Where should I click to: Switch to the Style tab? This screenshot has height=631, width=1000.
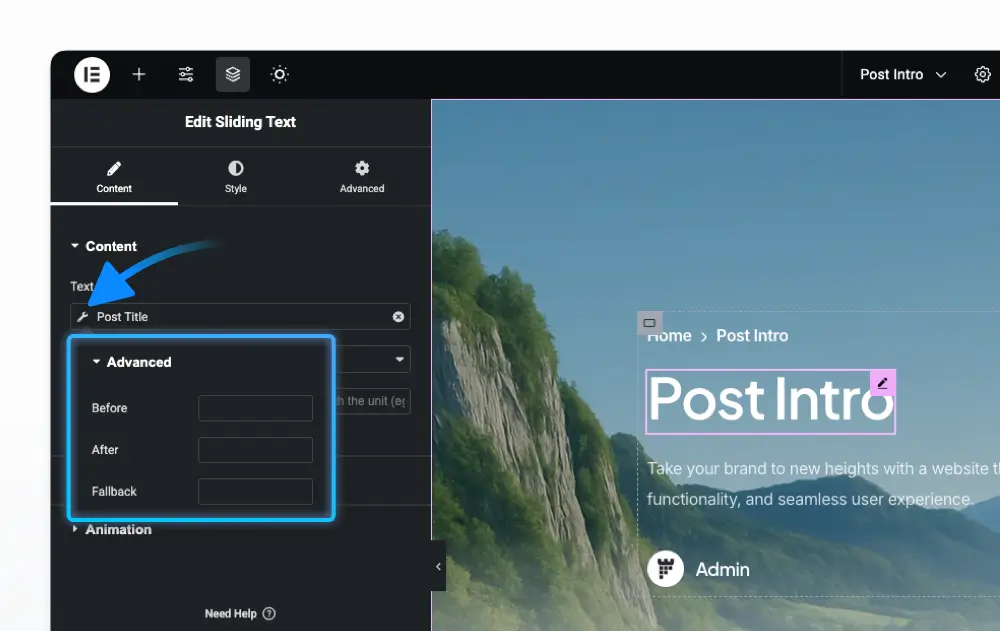pyautogui.click(x=235, y=177)
